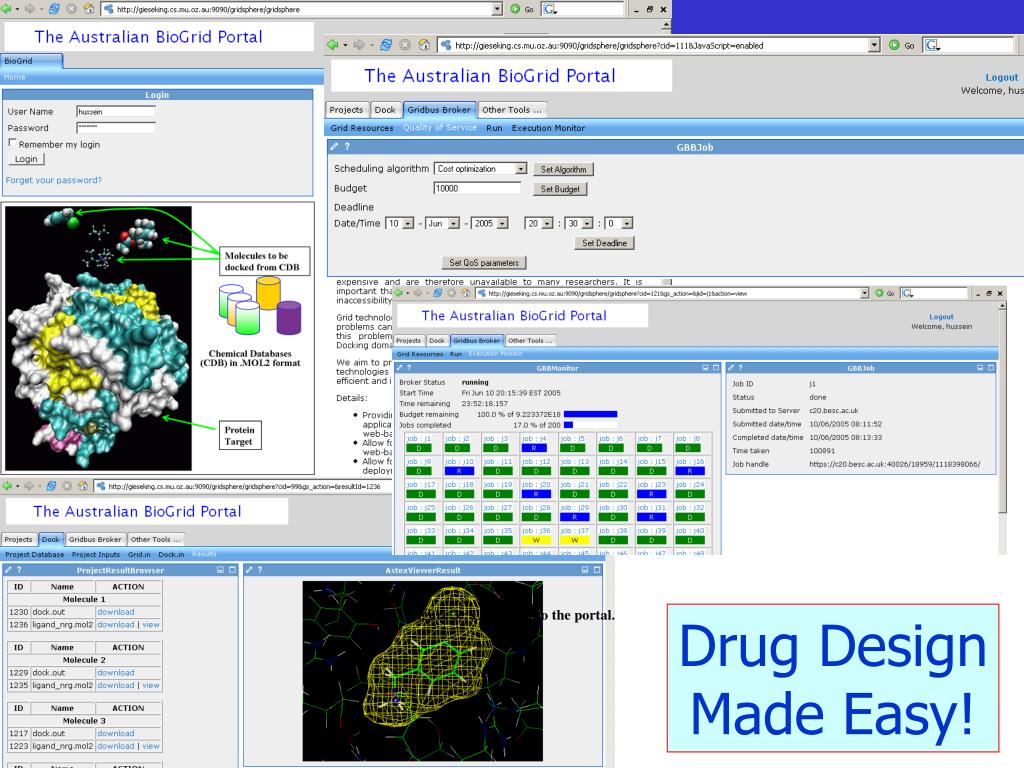Image resolution: width=1024 pixels, height=768 pixels.
Task: Go back in the Results window toolbar
Action: (x=7, y=486)
